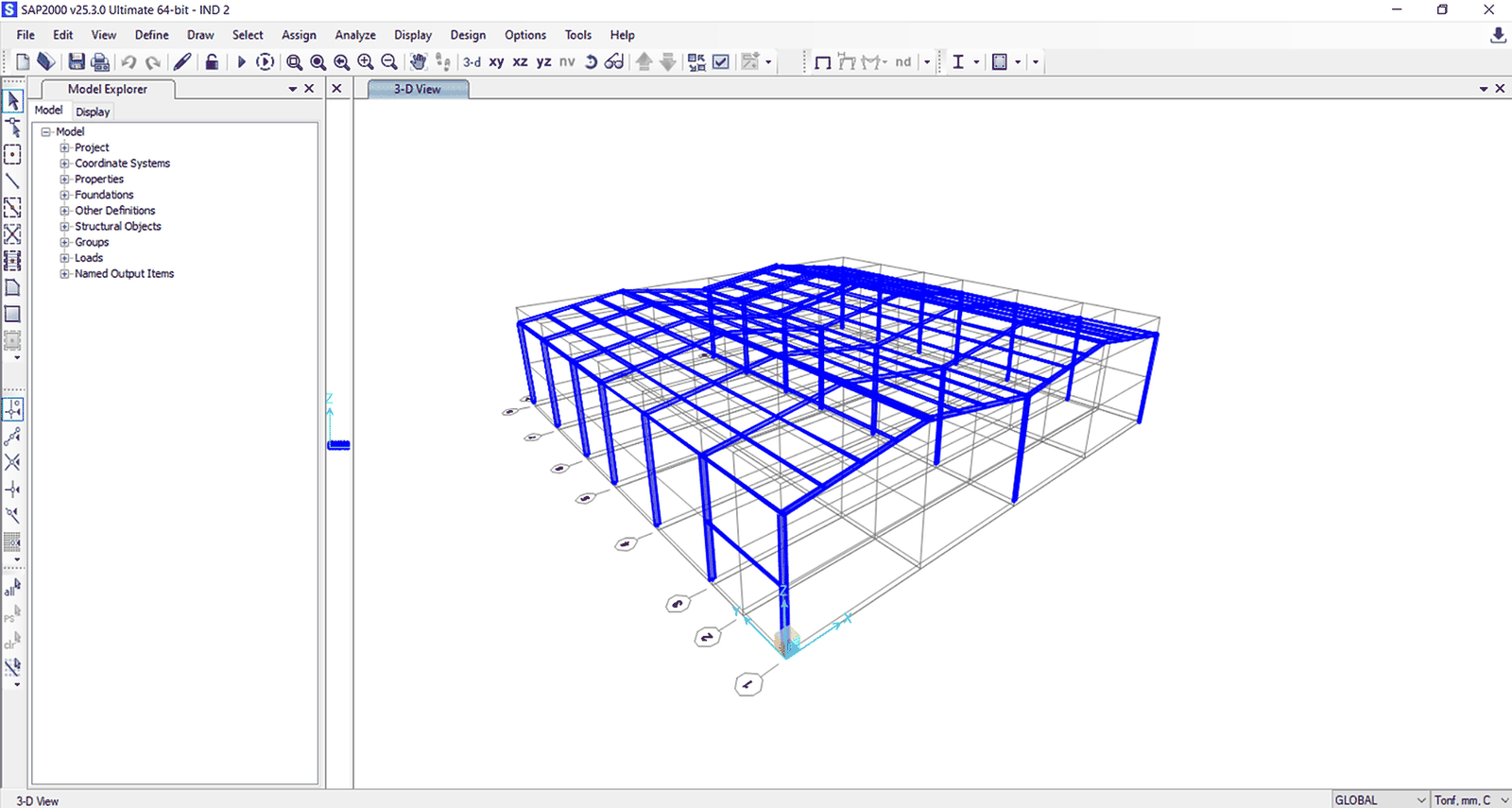Switch to the xz plane view
1512x808 pixels.
(520, 61)
